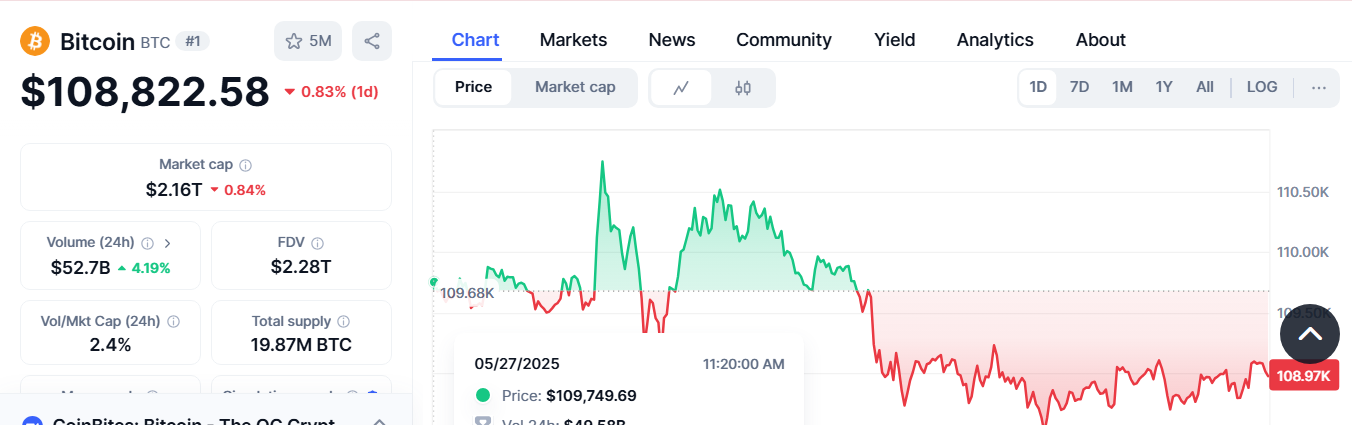Open the Analytics tab

point(995,40)
